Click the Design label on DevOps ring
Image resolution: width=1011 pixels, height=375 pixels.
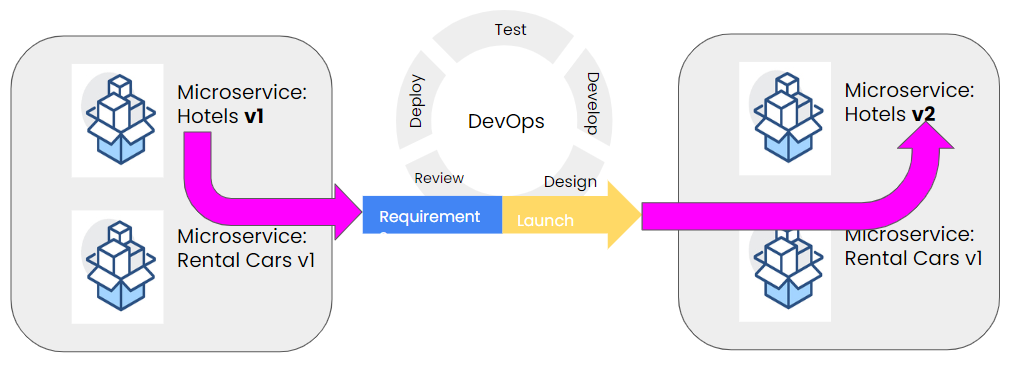click(570, 182)
